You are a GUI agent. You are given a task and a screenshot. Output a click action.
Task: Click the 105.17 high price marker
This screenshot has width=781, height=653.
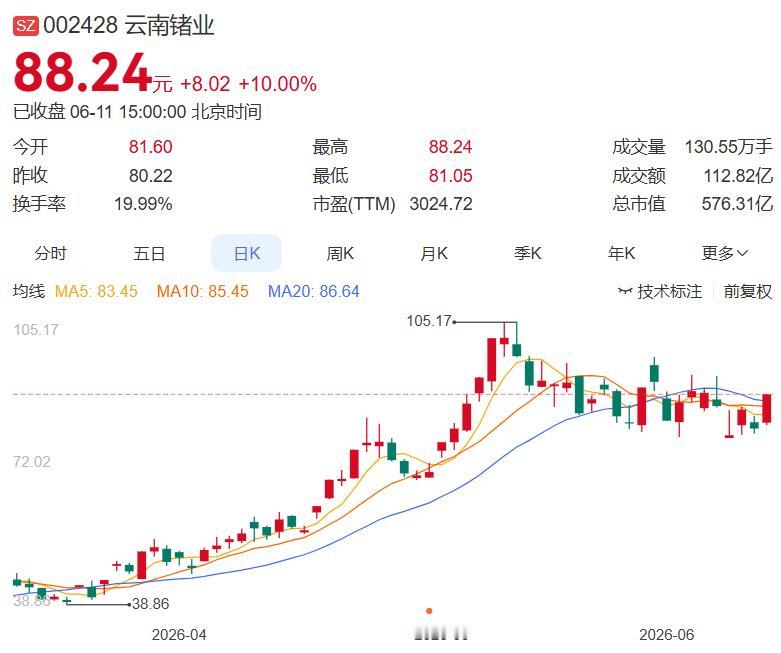click(x=429, y=321)
